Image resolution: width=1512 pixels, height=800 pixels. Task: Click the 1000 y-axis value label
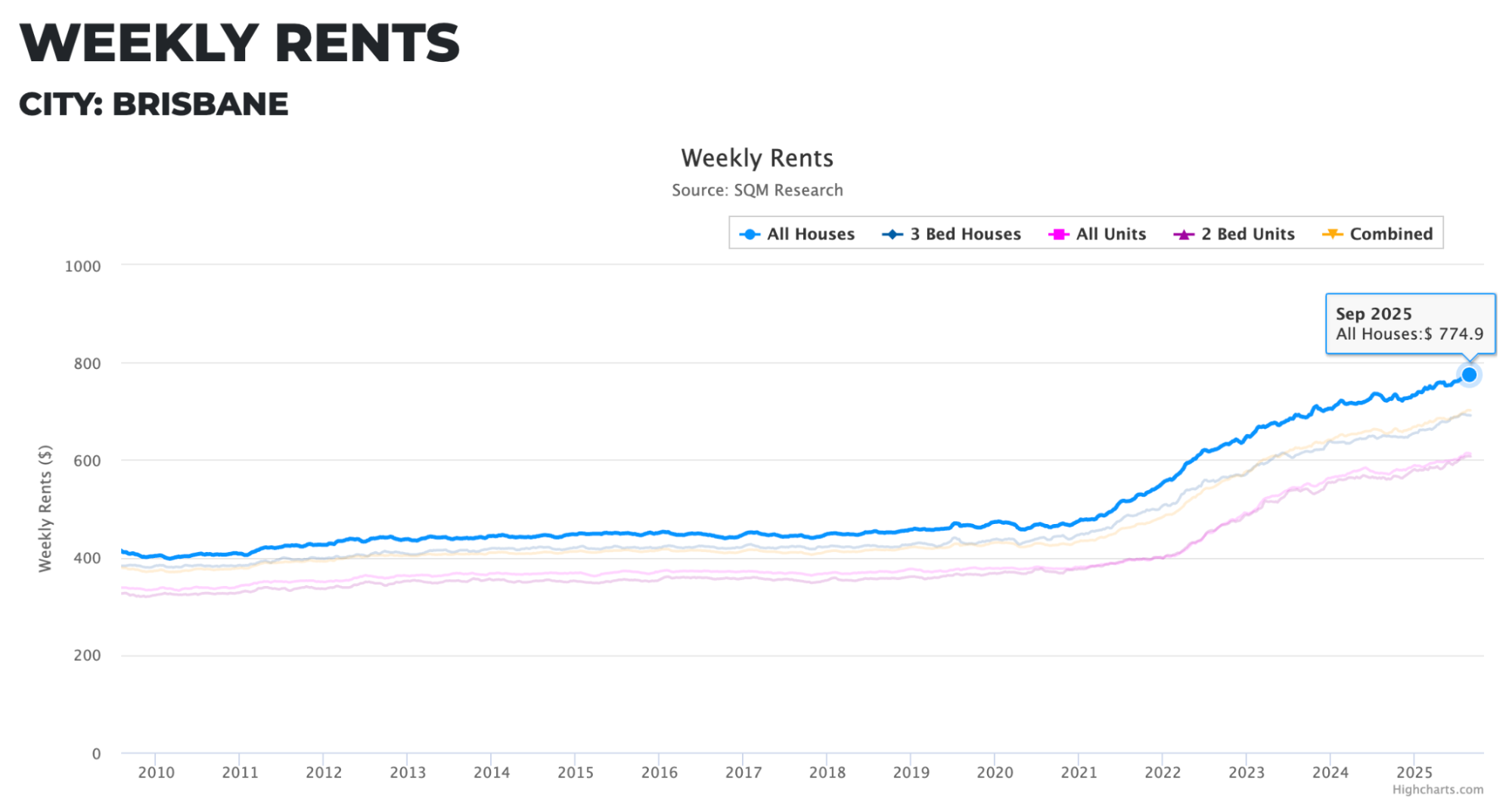(x=82, y=266)
